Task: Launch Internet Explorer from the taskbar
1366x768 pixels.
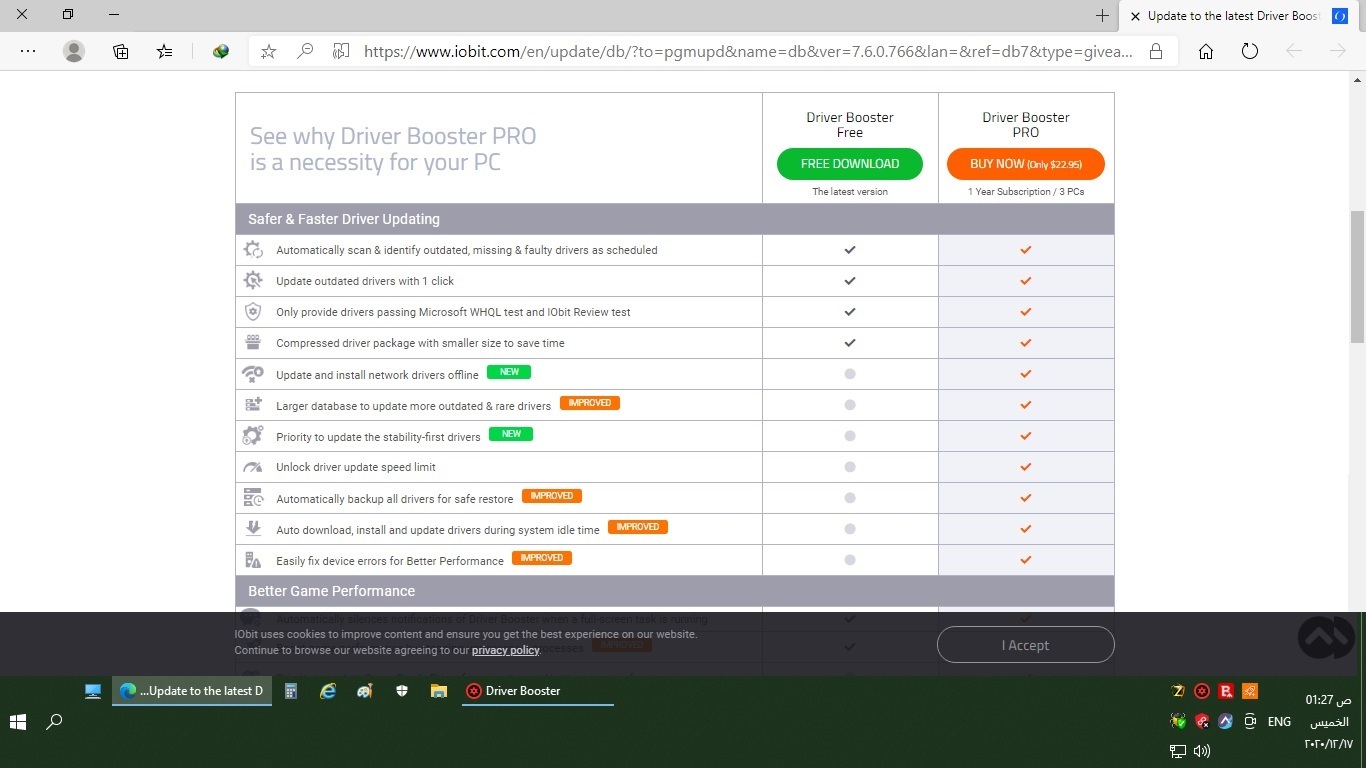Action: pos(328,691)
